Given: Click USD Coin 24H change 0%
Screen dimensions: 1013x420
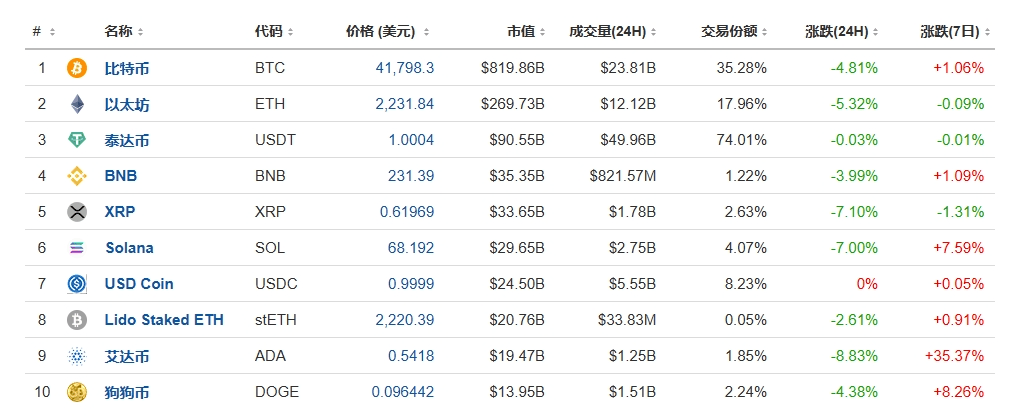Looking at the screenshot, I should pos(867,284).
